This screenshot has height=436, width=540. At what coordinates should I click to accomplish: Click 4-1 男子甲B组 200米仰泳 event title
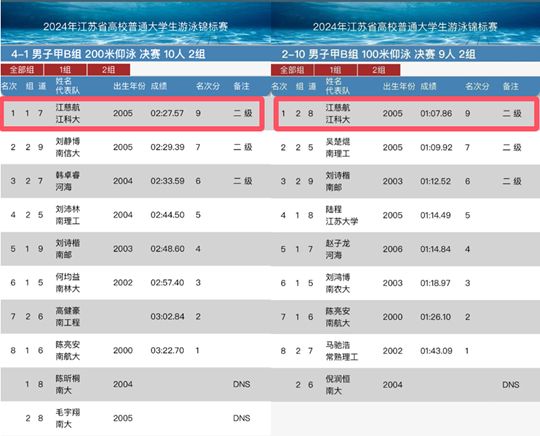108,54
